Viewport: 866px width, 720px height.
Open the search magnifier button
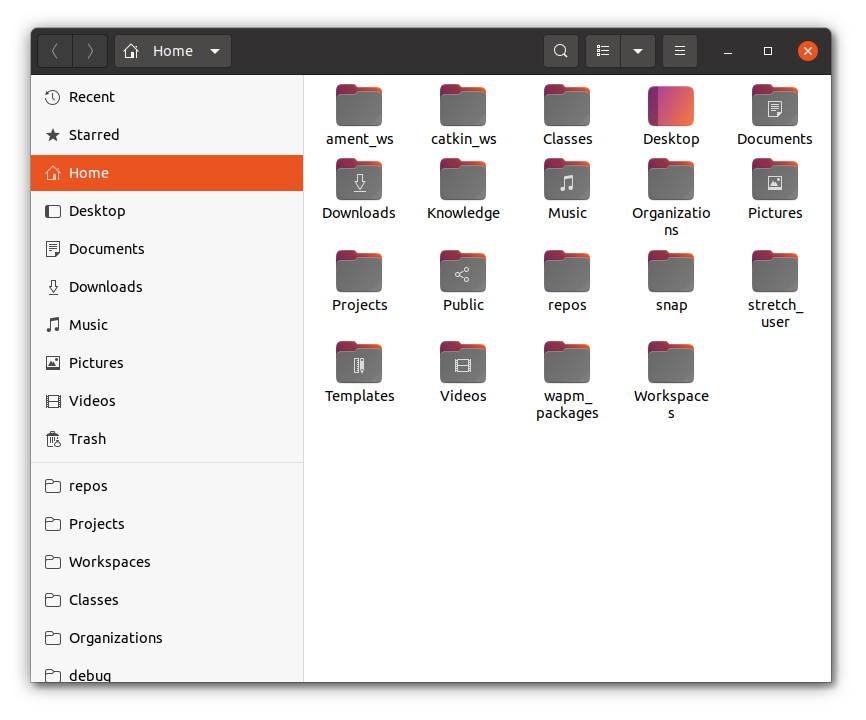point(561,51)
